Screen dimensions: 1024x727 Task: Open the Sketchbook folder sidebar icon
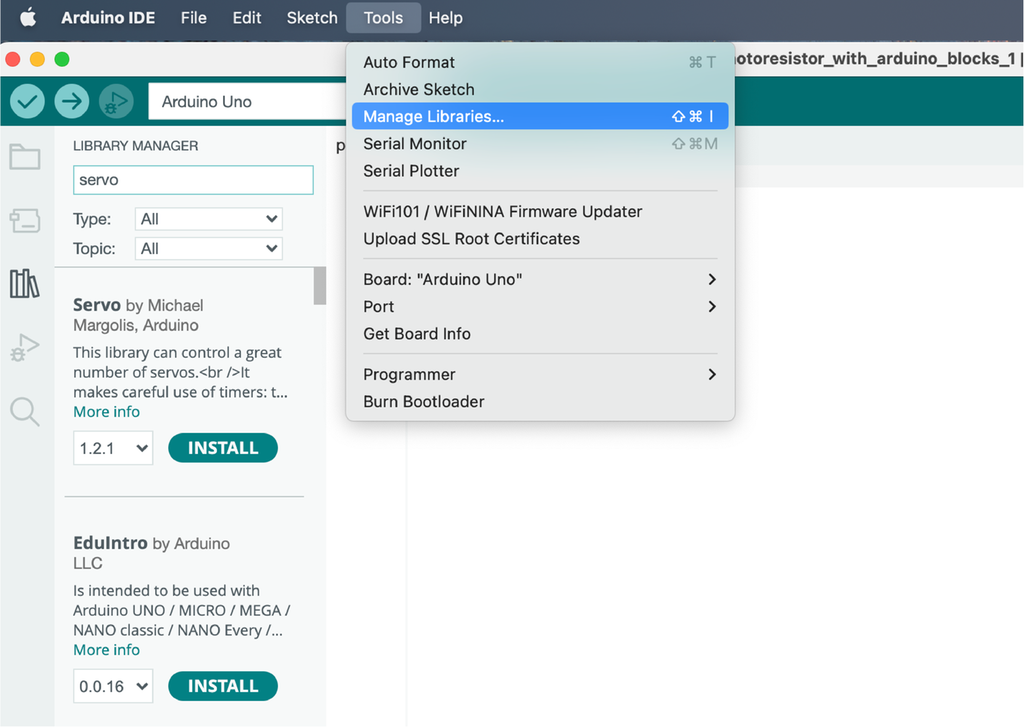tap(24, 157)
